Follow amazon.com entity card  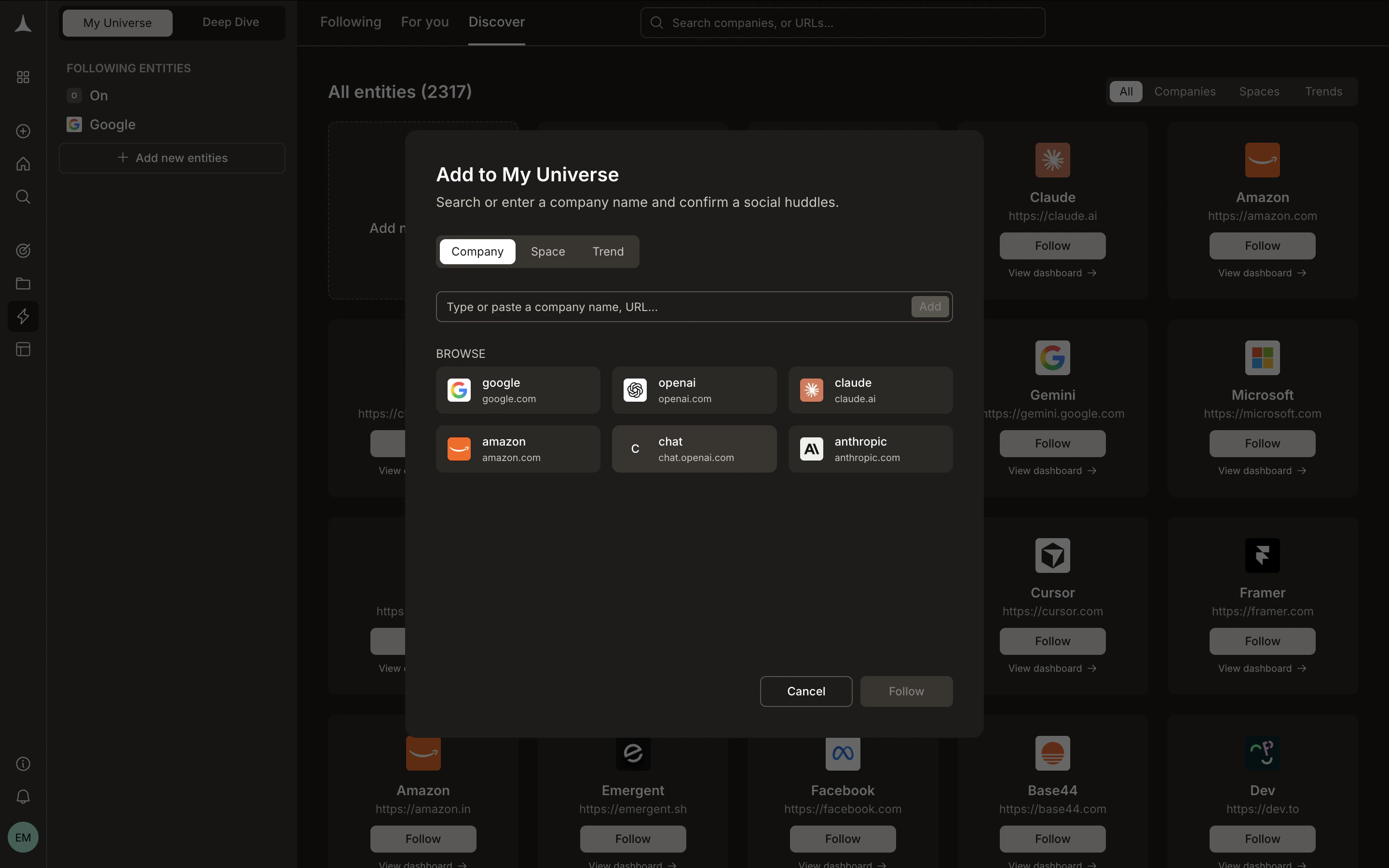pyautogui.click(x=1262, y=246)
